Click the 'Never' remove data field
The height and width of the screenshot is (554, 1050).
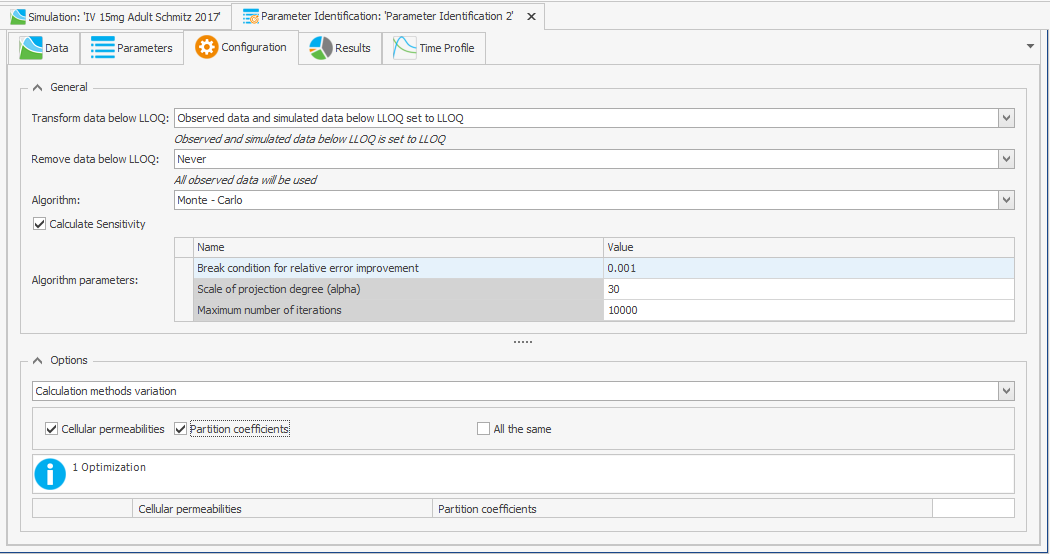(587, 159)
